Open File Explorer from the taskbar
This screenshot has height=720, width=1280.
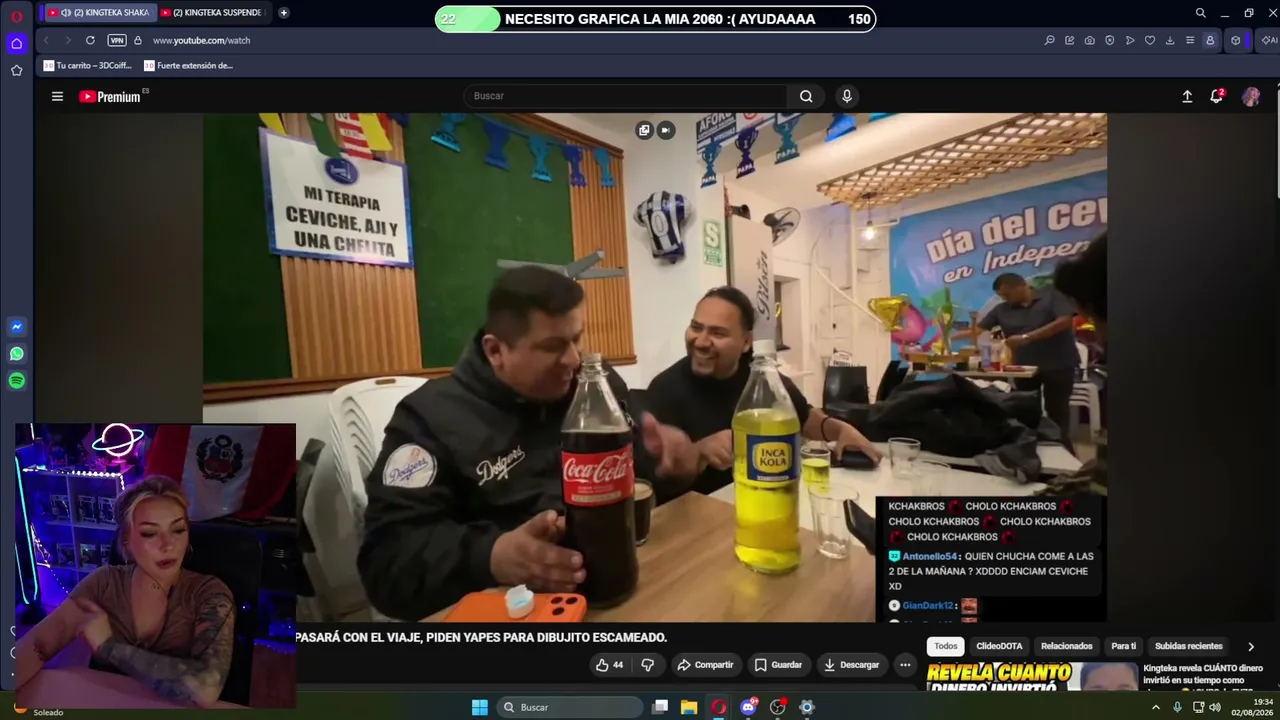click(x=689, y=707)
